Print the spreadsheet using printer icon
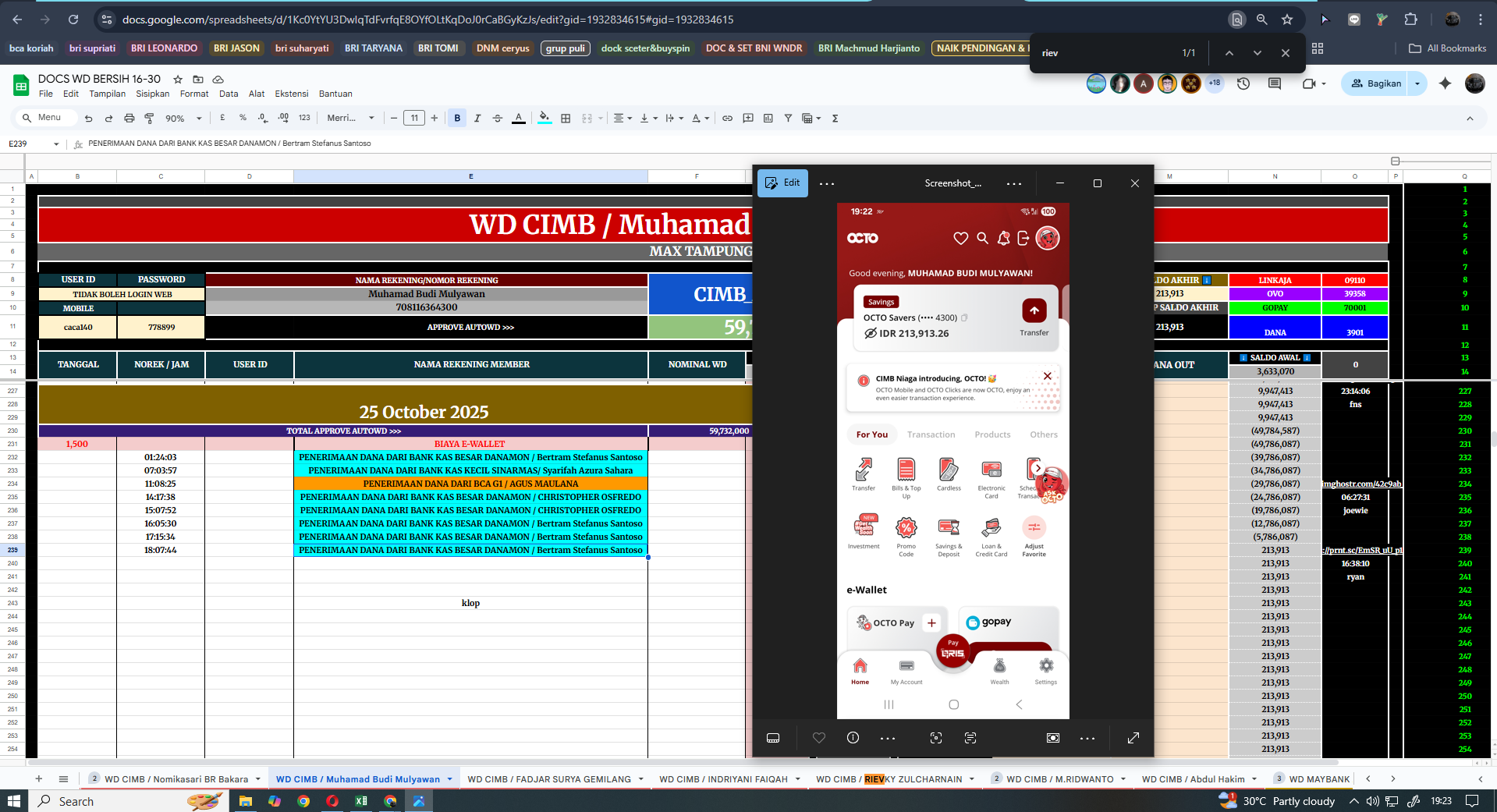This screenshot has width=1497, height=812. (x=129, y=118)
